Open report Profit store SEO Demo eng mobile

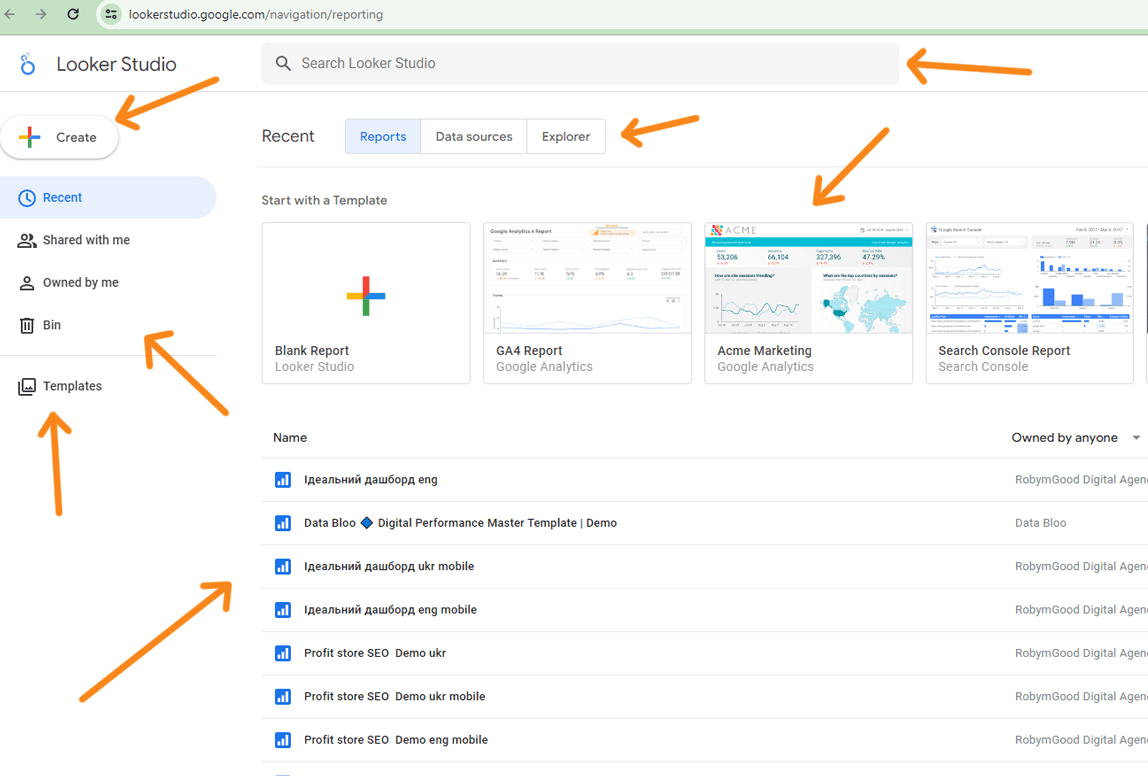(396, 740)
